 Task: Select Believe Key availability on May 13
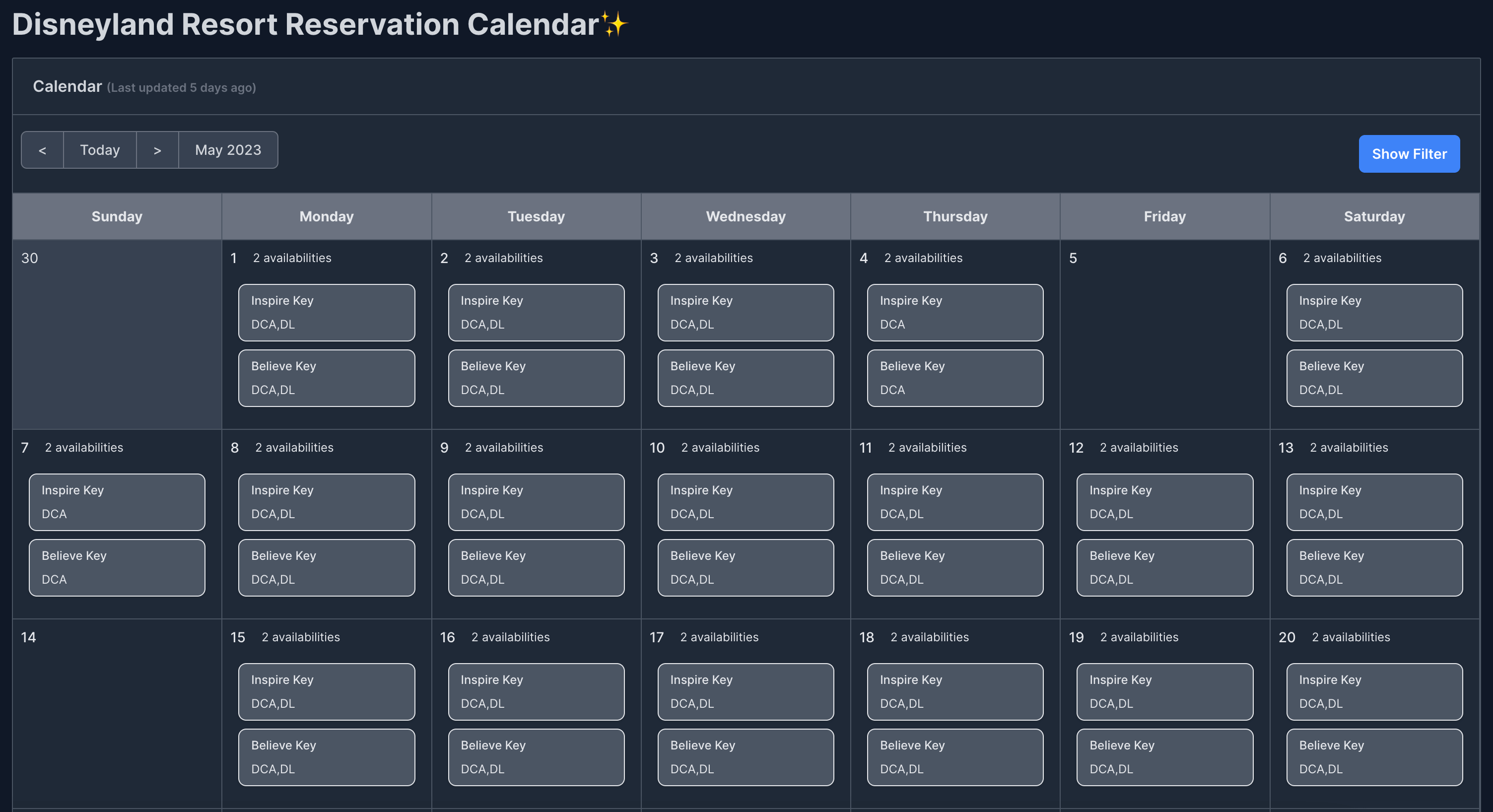click(1374, 567)
